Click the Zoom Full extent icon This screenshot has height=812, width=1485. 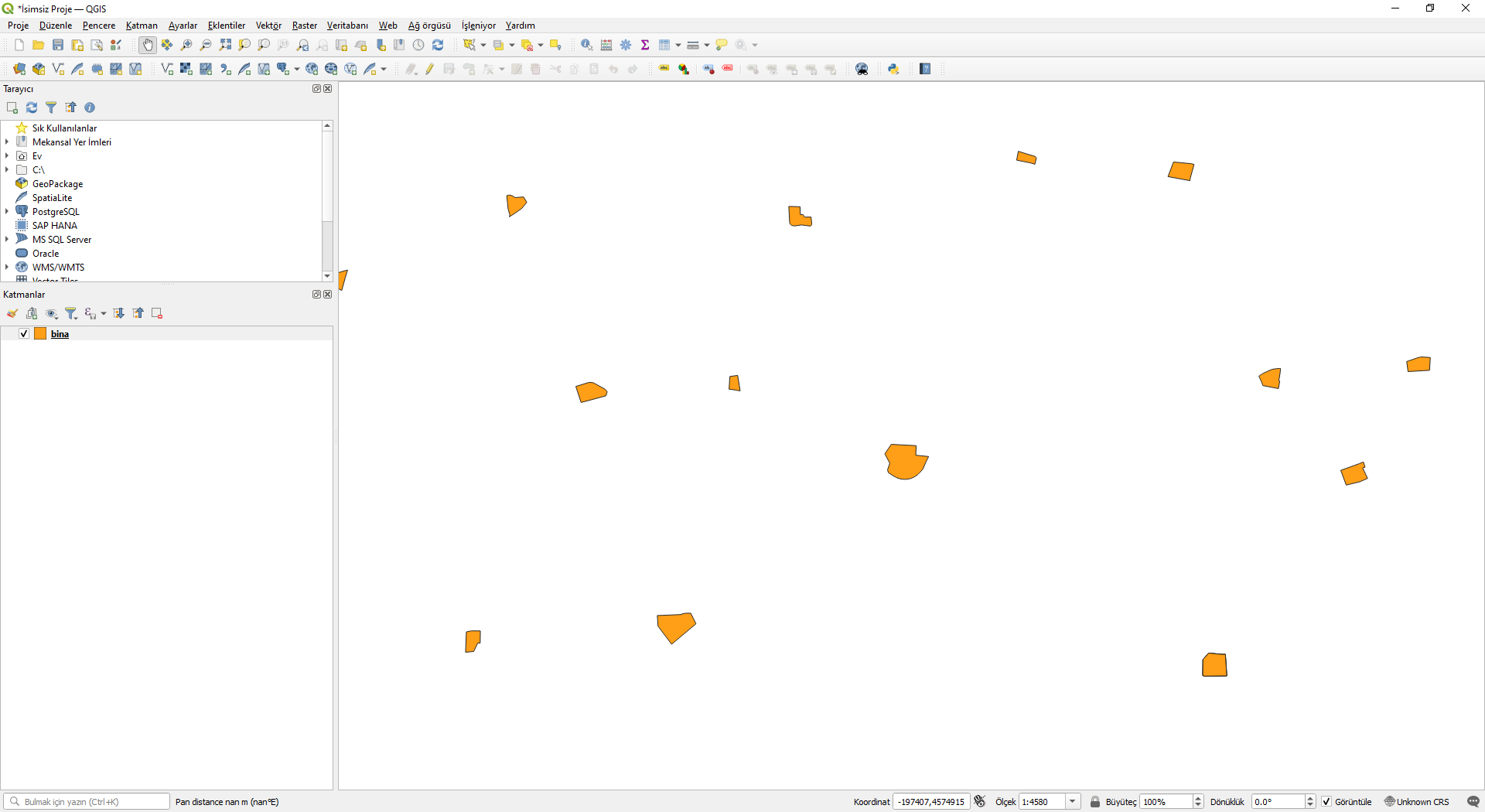pyautogui.click(x=225, y=45)
